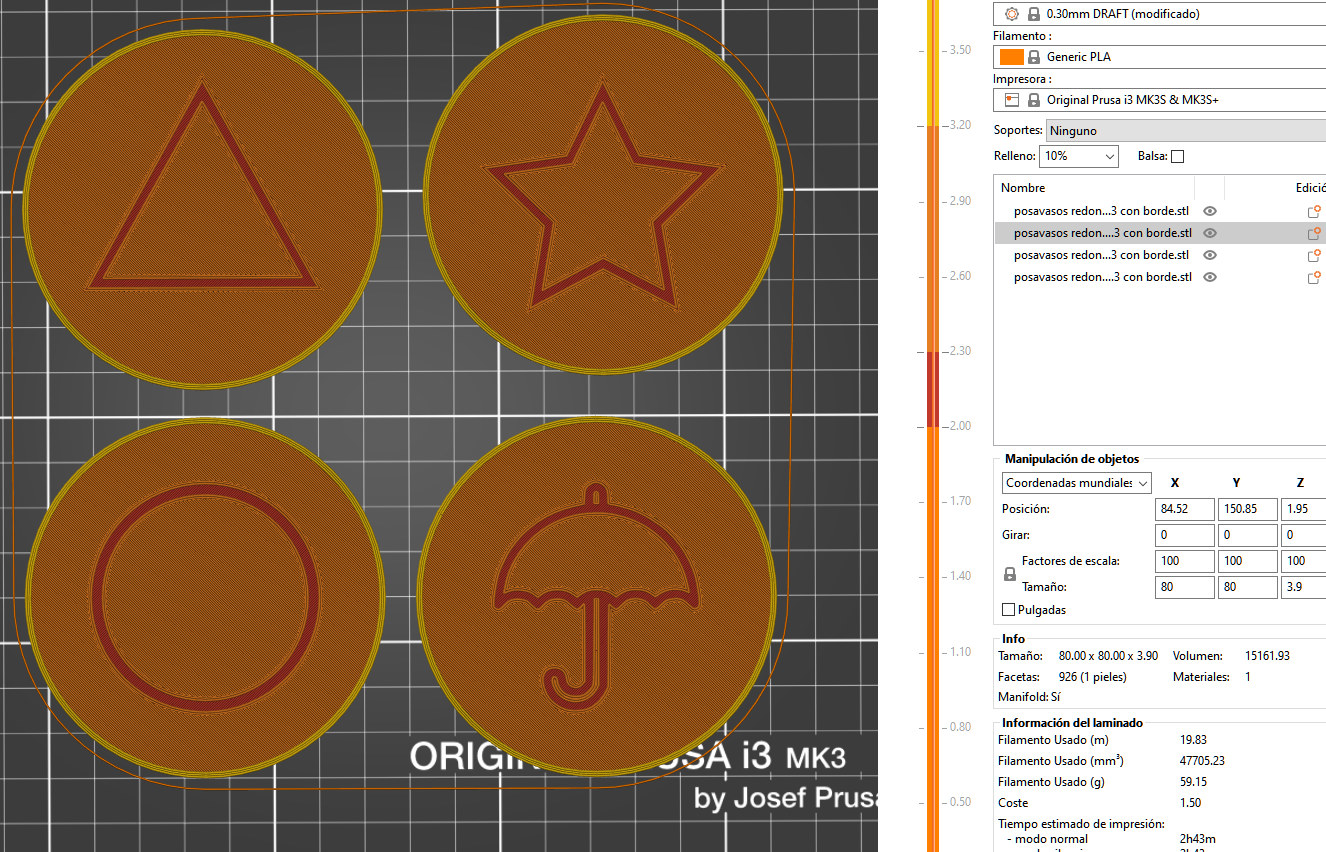
Task: Open the Generic PLA filament dropdown
Action: click(x=1160, y=57)
